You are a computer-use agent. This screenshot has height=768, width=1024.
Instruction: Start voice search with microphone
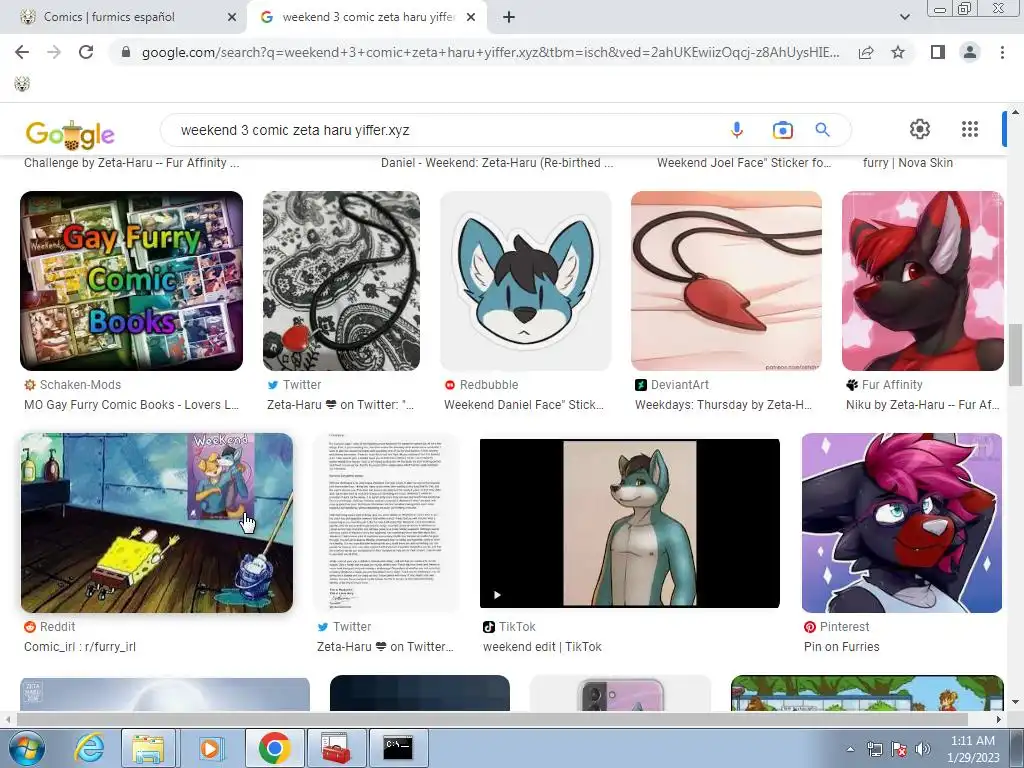pos(737,130)
